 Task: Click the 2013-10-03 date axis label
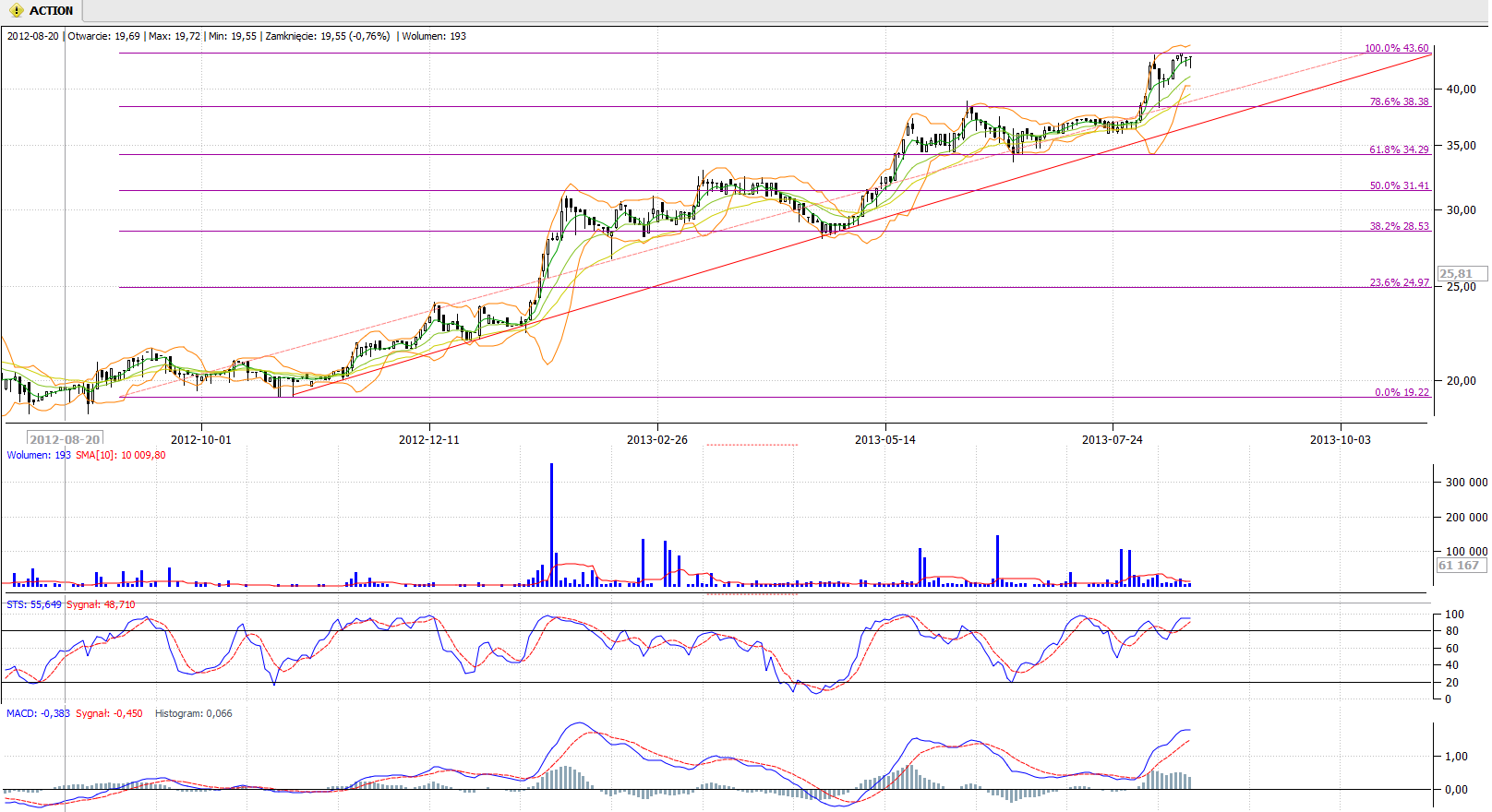coord(1341,439)
